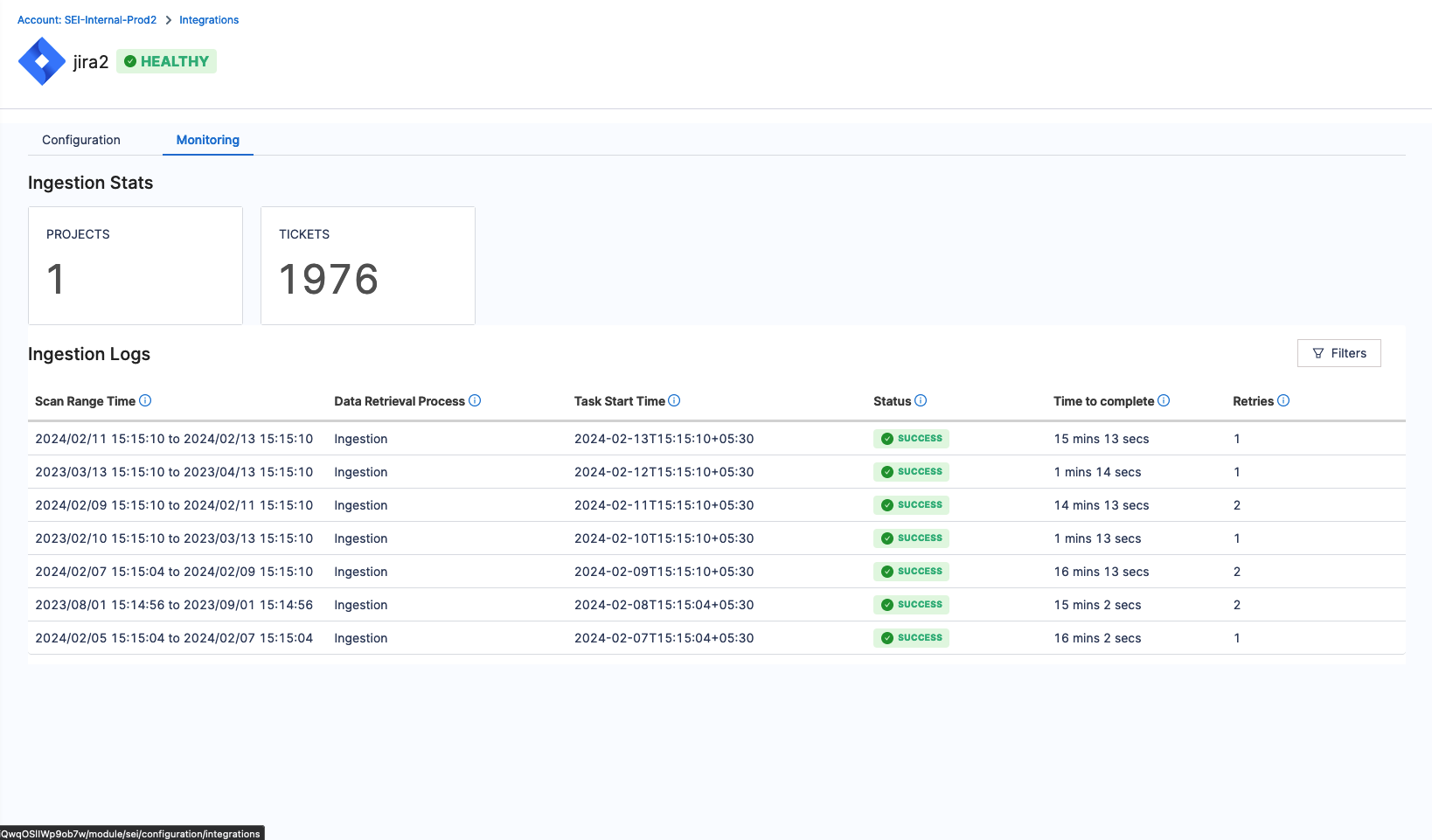Open Account: SEI-Internal-Prod2 breadcrumb link
The width and height of the screenshot is (1432, 840).
click(87, 20)
